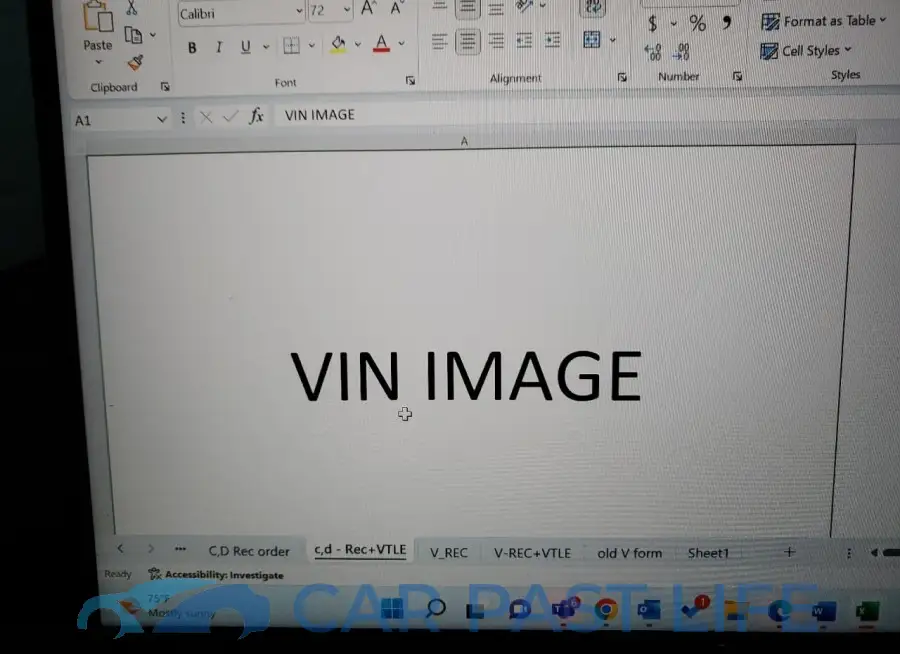Add a new sheet with plus button
The width and height of the screenshot is (900, 654).
tap(789, 552)
